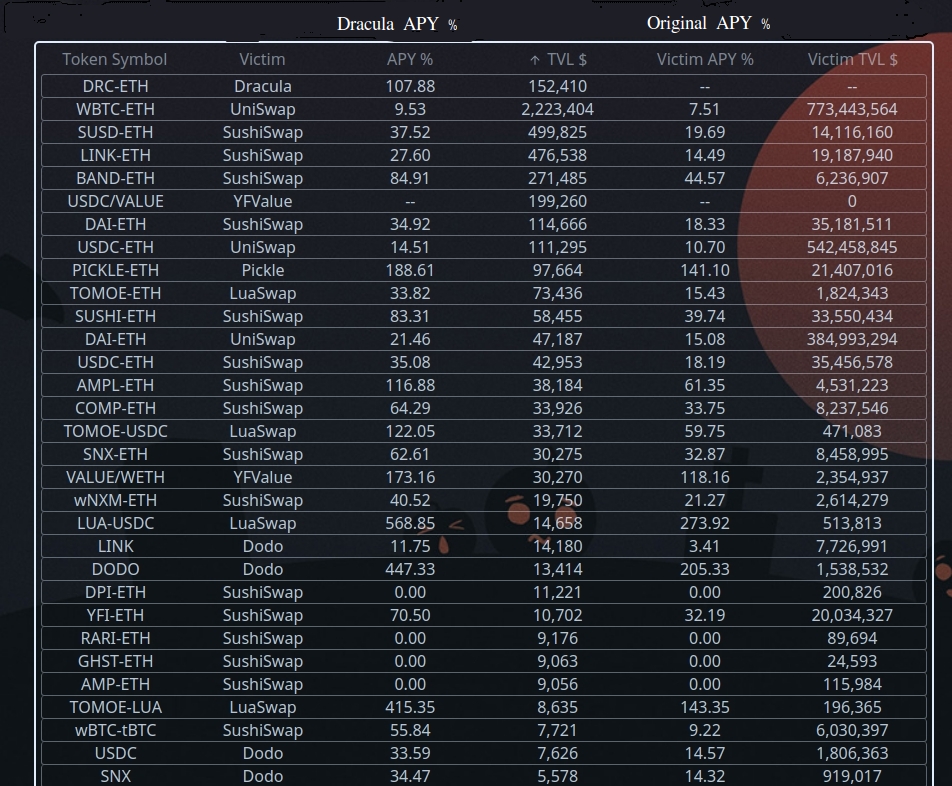Click APY value 188.61
This screenshot has width=952, height=786.
(x=410, y=271)
